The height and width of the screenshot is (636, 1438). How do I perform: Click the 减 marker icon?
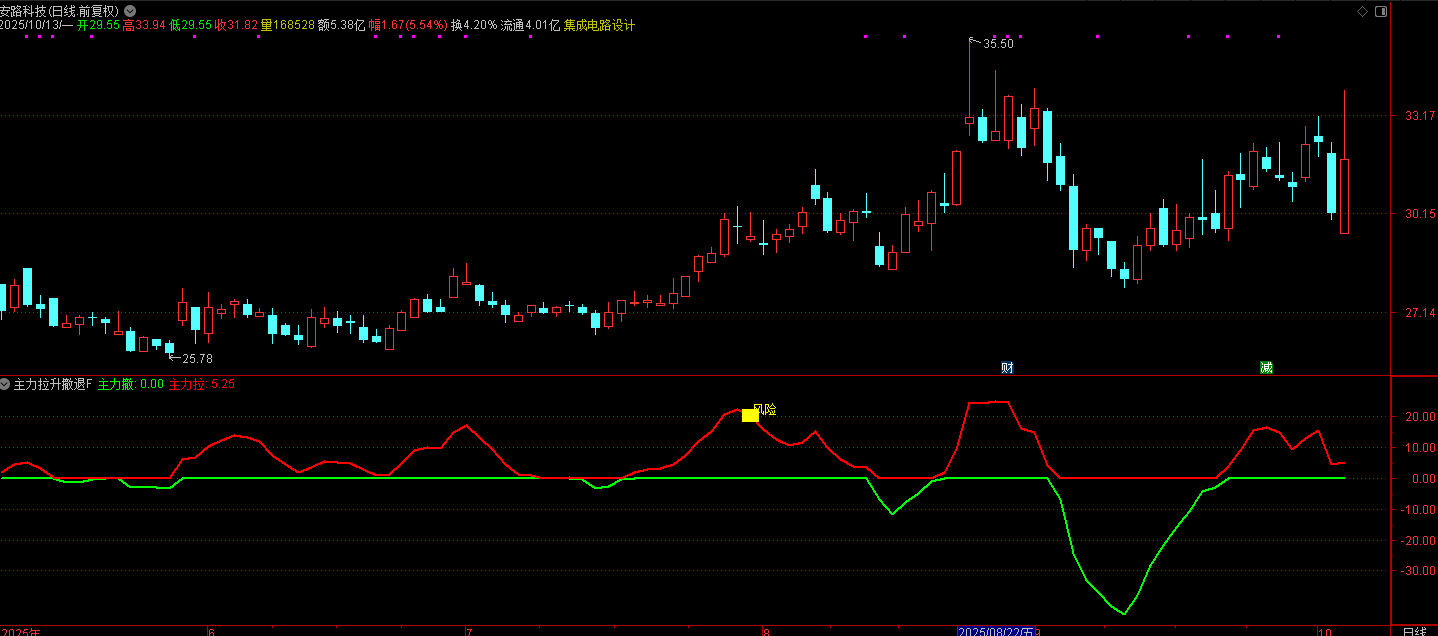pyautogui.click(x=1266, y=367)
